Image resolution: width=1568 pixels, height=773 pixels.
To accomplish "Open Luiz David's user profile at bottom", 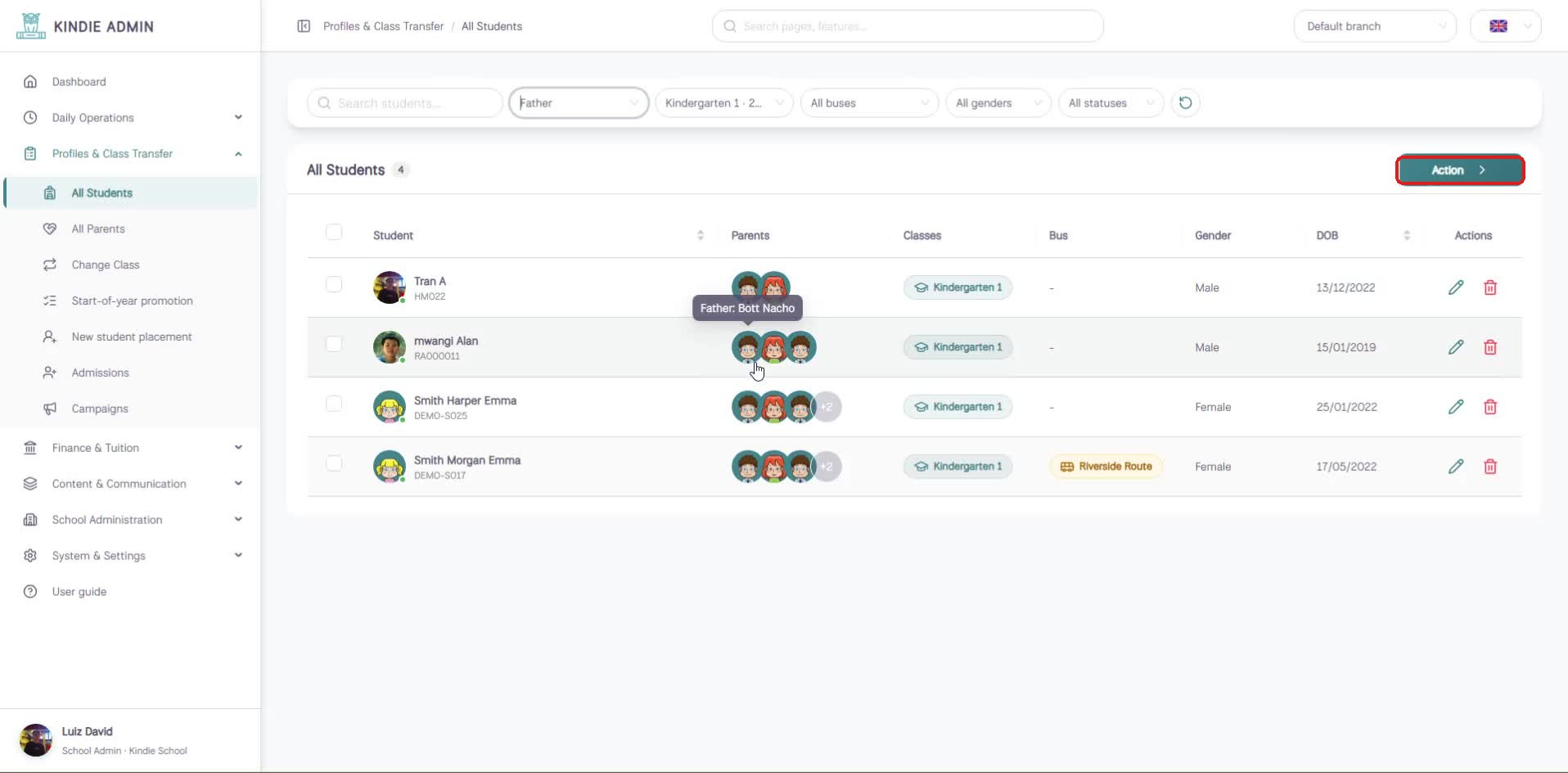I will (131, 740).
